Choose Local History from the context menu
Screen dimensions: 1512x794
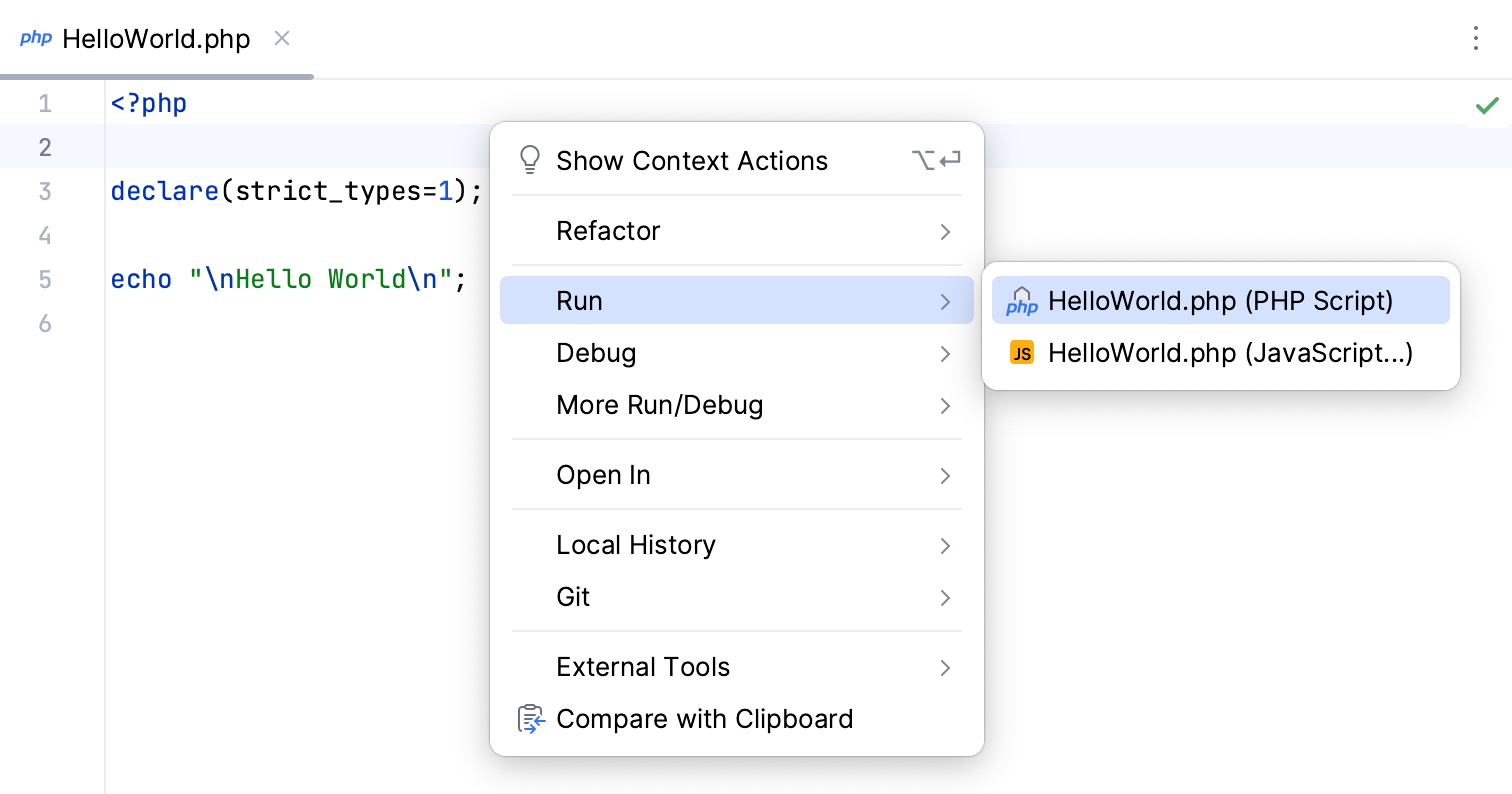click(x=636, y=545)
